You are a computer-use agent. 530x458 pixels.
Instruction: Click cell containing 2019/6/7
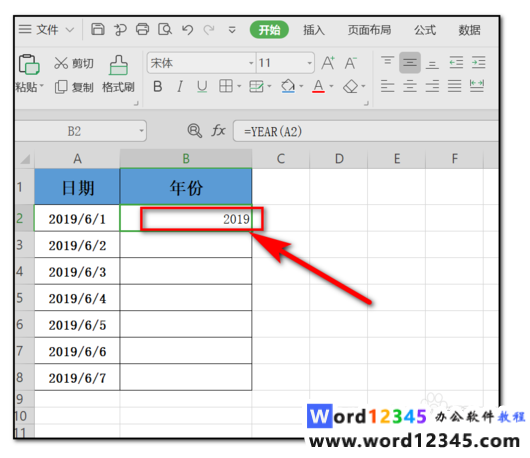pos(77,378)
